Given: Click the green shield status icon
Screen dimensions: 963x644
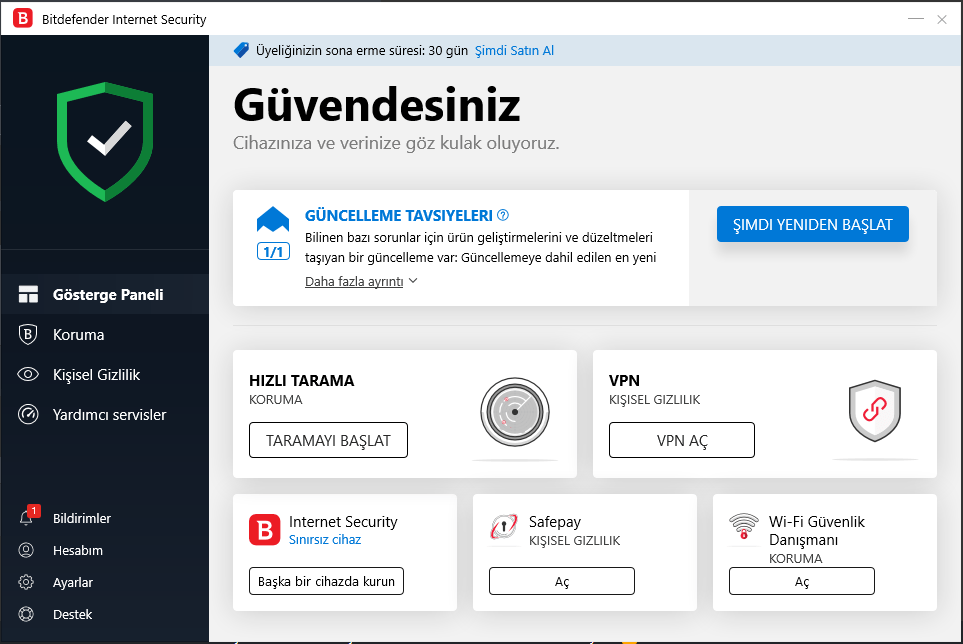Looking at the screenshot, I should point(105,142).
